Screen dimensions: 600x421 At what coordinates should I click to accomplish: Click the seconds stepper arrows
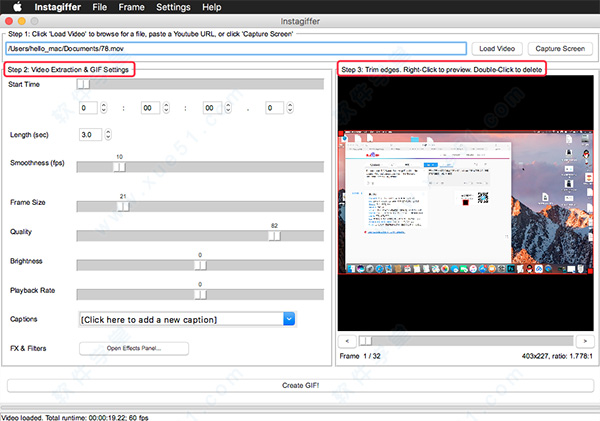pos(228,108)
